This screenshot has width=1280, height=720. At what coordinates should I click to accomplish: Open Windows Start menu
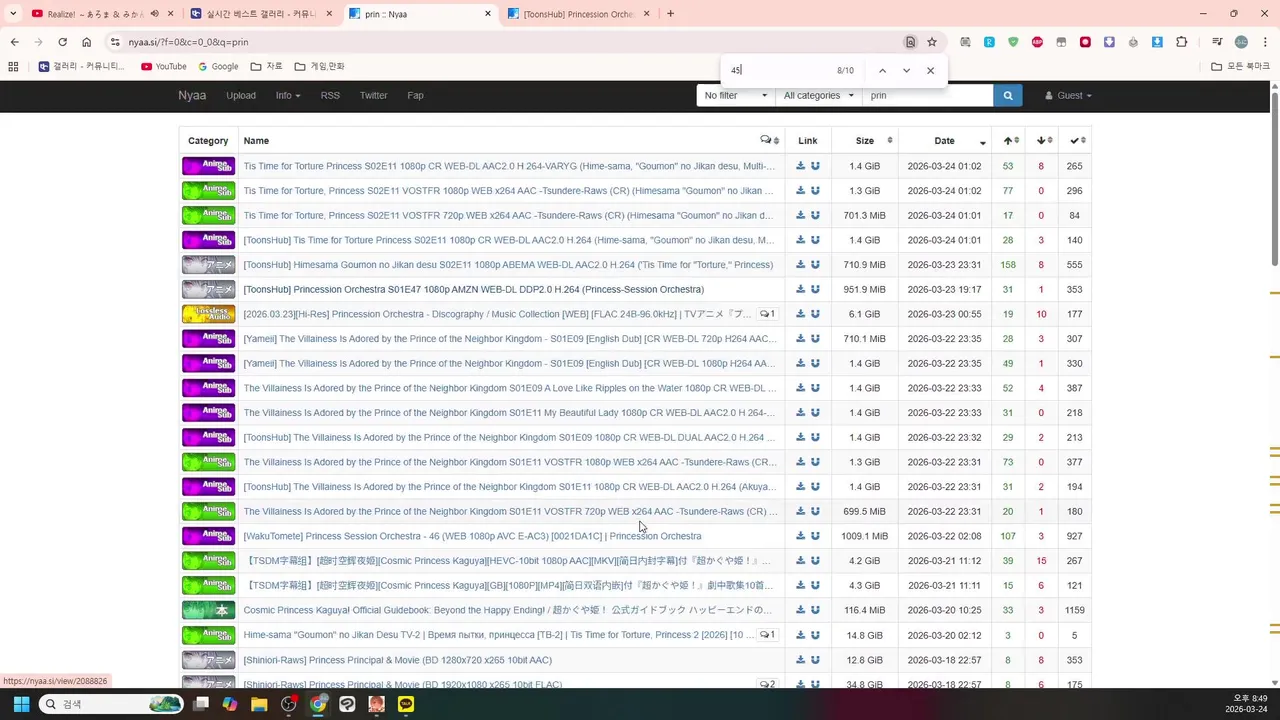[x=21, y=704]
